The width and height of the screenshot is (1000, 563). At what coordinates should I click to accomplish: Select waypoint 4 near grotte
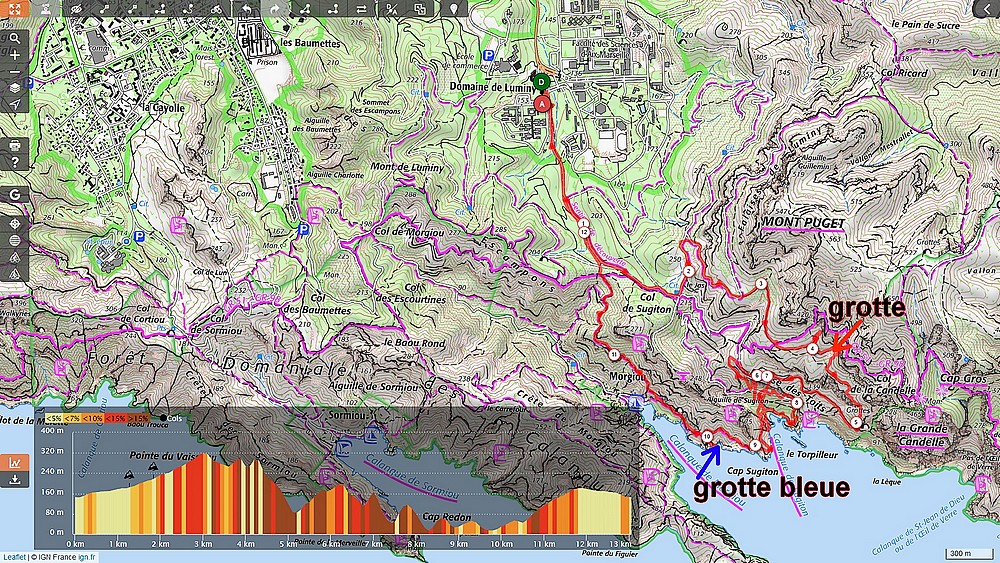pyautogui.click(x=812, y=349)
